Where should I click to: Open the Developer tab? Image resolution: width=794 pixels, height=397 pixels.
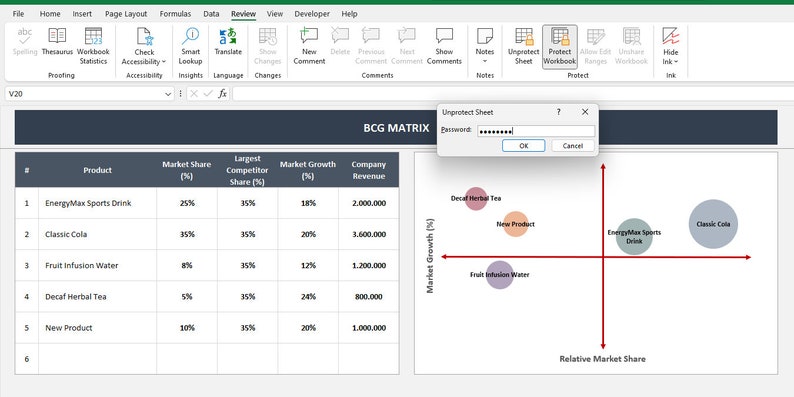tap(312, 14)
